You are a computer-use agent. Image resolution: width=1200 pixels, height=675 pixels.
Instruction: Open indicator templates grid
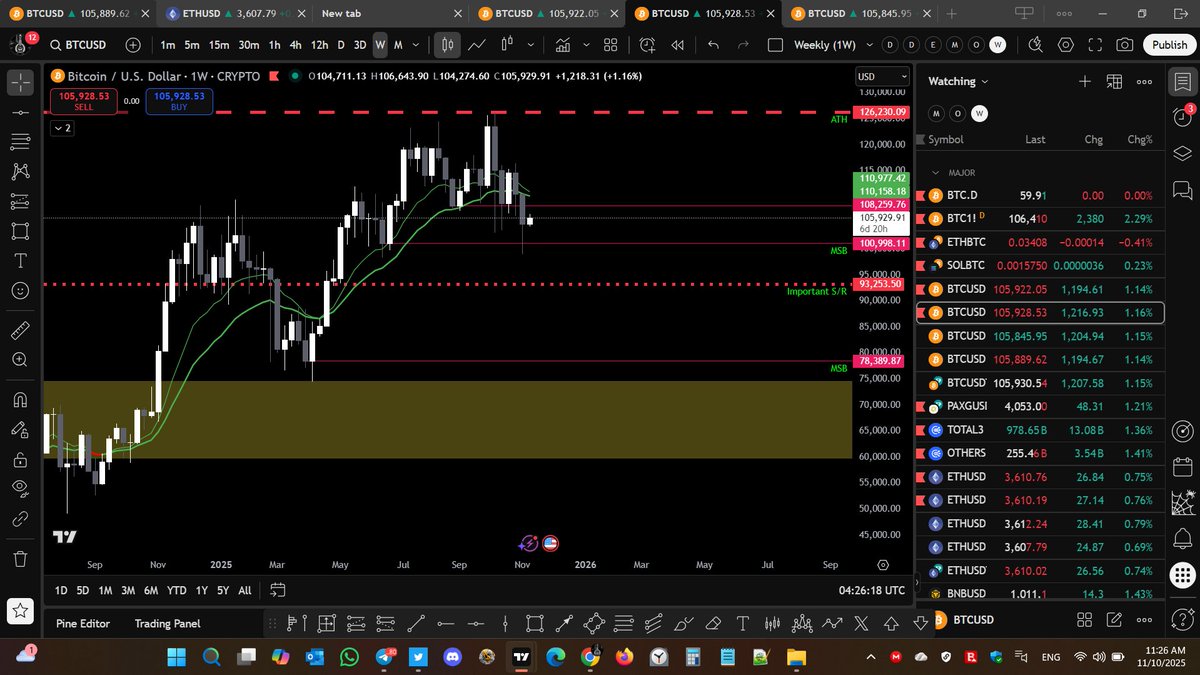(610, 45)
